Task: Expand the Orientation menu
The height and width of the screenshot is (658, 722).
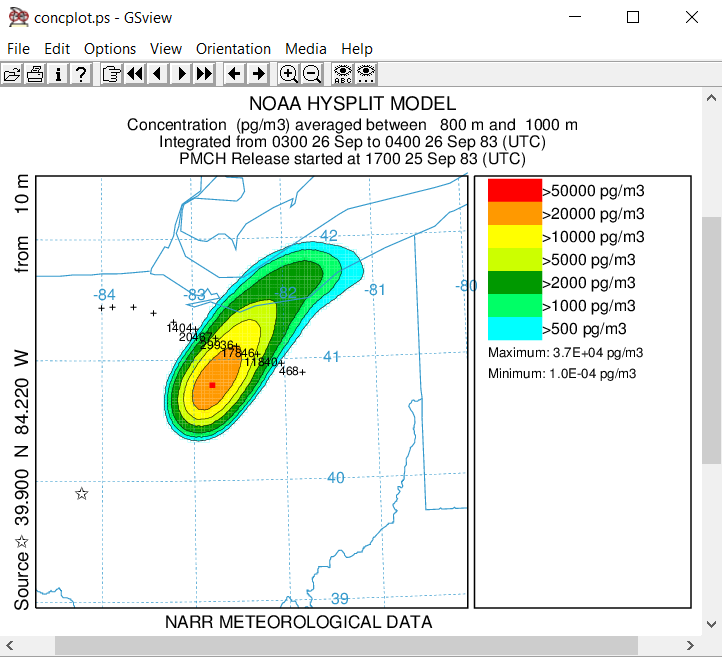Action: [x=233, y=49]
